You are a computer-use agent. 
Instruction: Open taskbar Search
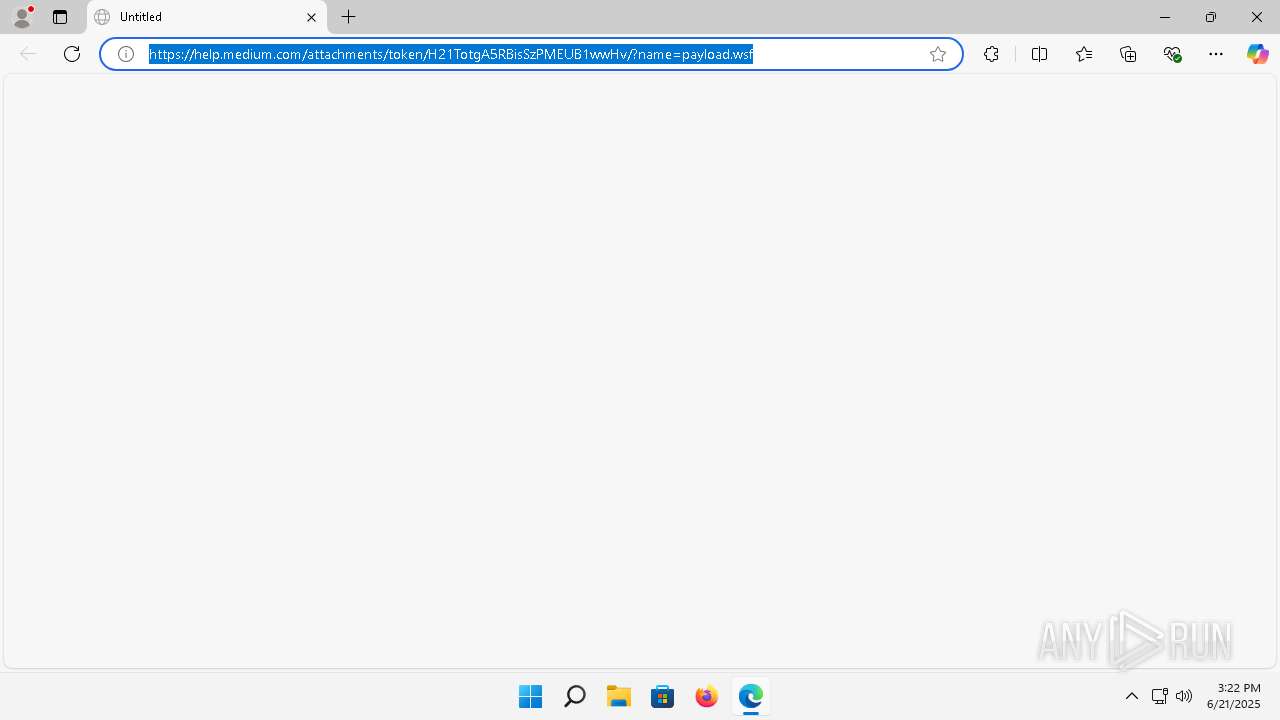coord(575,696)
